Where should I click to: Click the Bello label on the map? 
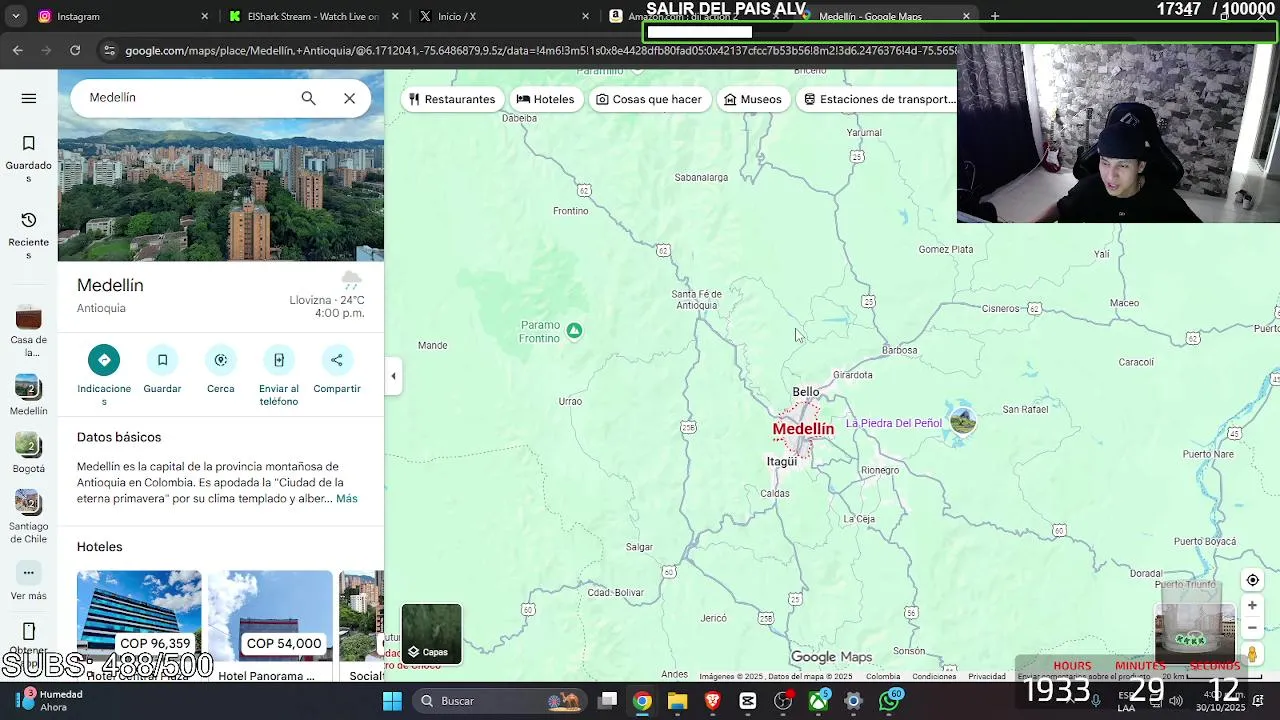(805, 392)
